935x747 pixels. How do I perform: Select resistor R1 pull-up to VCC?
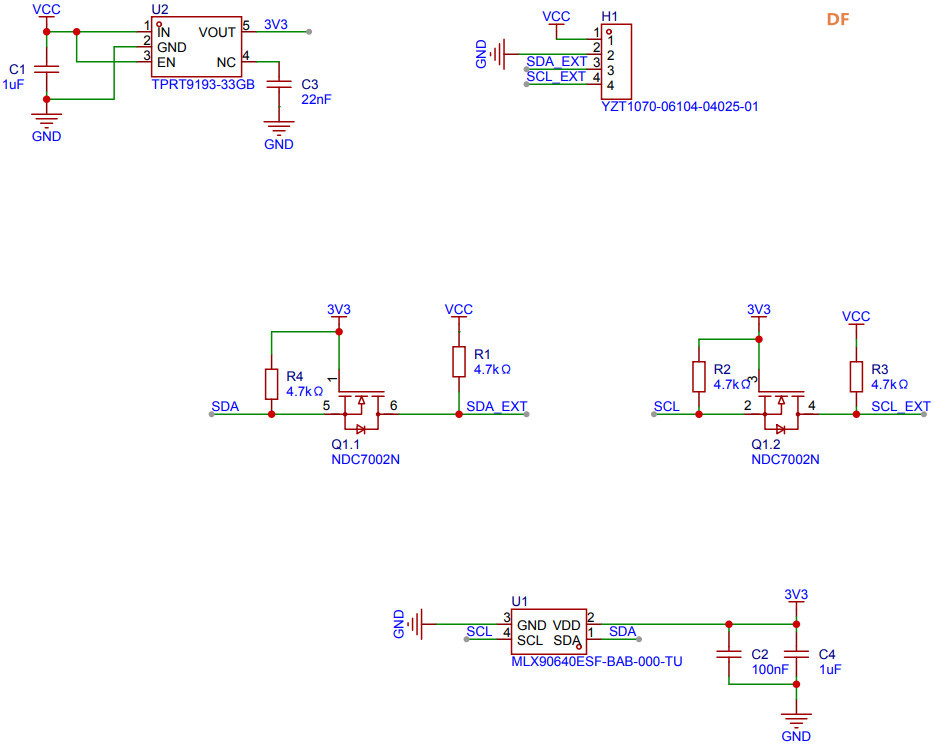(459, 361)
